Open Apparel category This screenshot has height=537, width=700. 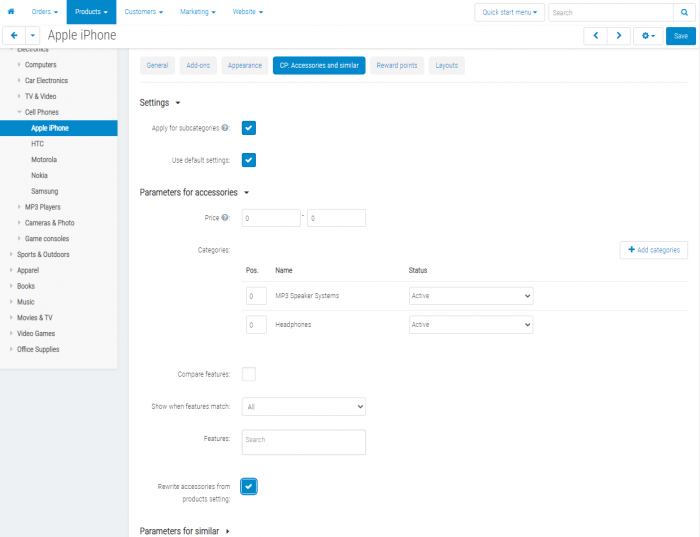[28, 271]
